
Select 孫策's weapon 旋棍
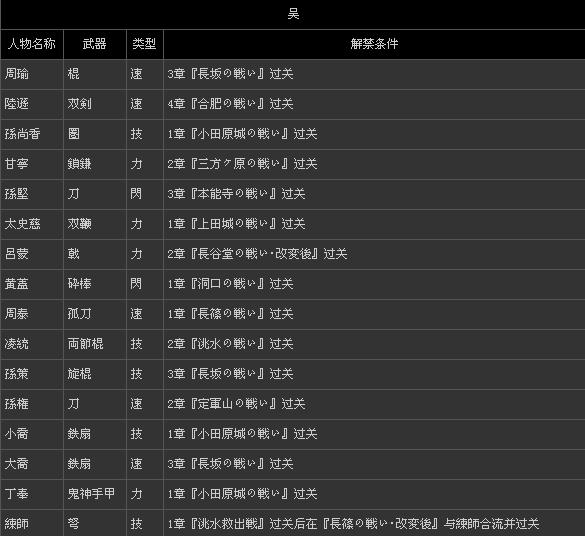tap(79, 374)
